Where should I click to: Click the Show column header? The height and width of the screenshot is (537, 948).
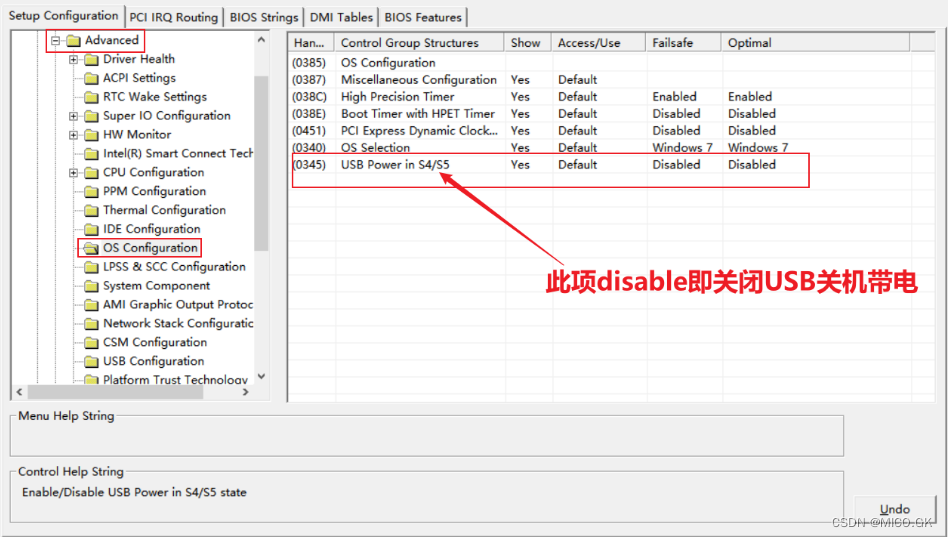pyautogui.click(x=528, y=43)
